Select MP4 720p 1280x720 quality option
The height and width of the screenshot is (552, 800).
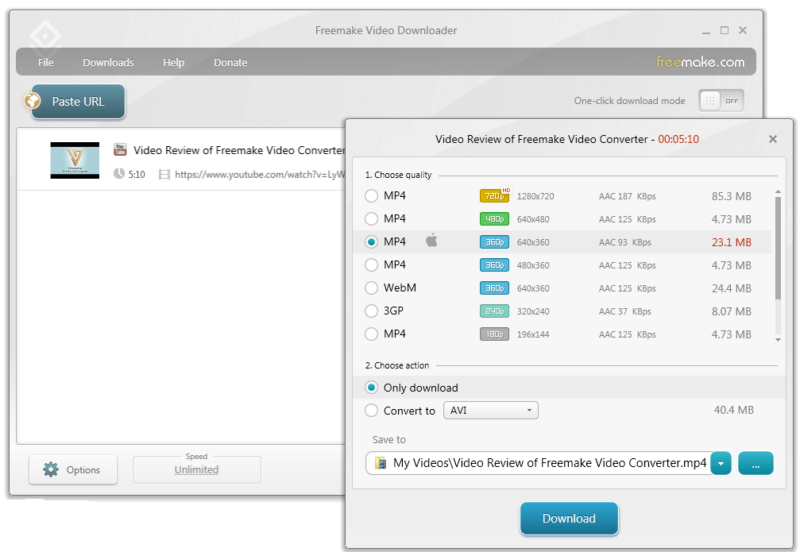(371, 196)
